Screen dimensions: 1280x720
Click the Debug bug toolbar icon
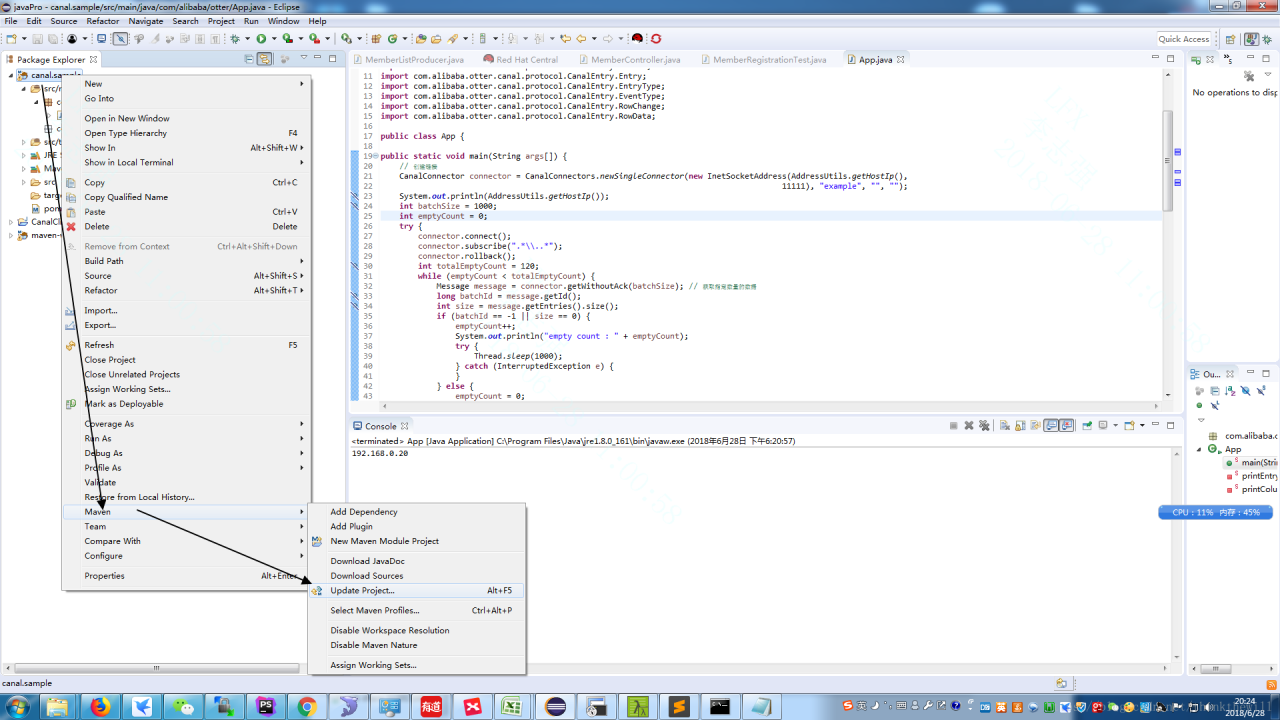pyautogui.click(x=235, y=39)
